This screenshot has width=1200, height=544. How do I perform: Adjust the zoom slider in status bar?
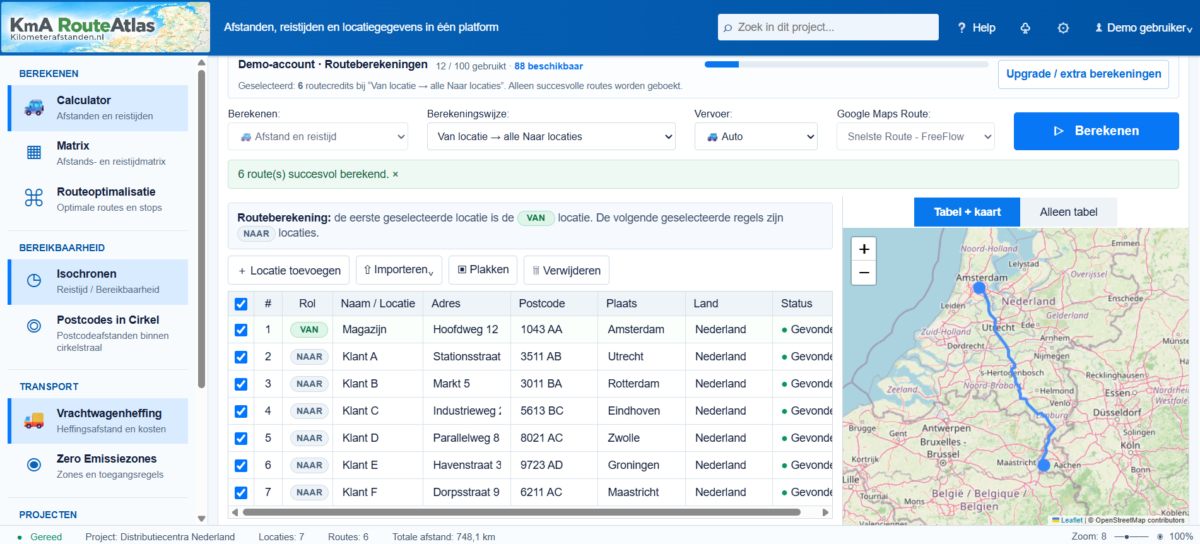[1129, 537]
